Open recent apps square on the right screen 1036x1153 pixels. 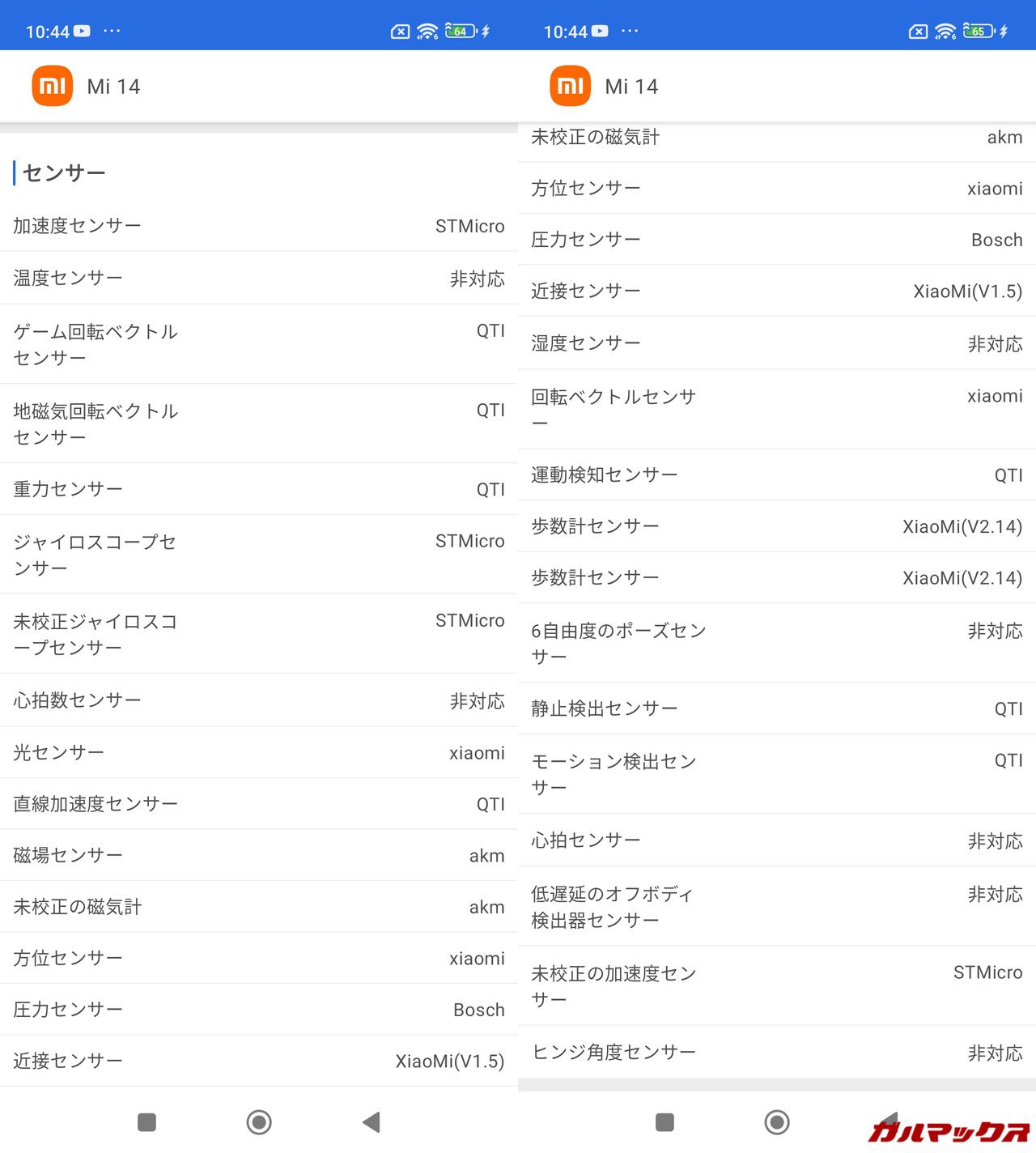664,1122
